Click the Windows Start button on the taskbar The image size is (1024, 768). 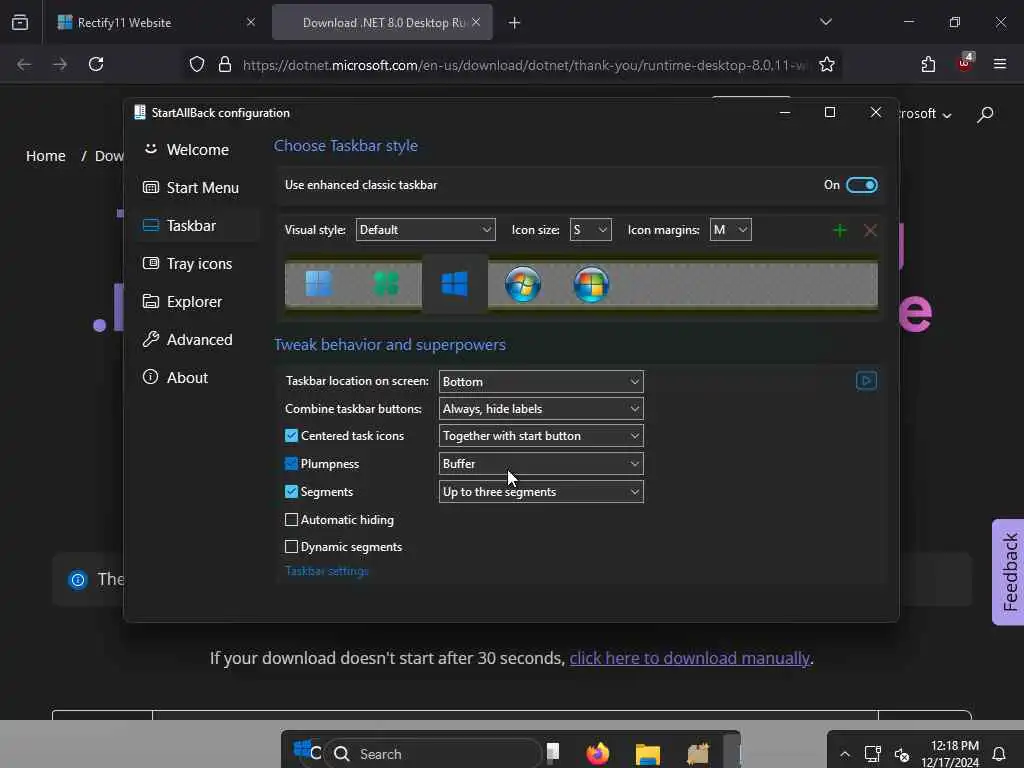(x=302, y=750)
